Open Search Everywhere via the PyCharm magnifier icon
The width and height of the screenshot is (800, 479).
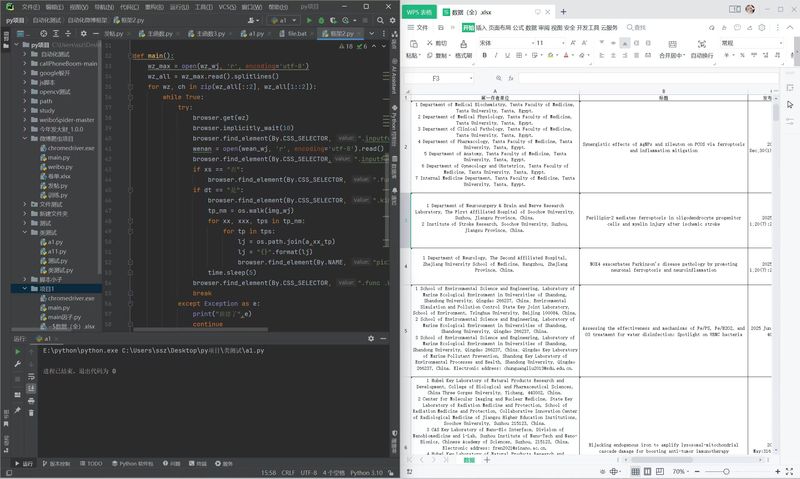point(380,20)
